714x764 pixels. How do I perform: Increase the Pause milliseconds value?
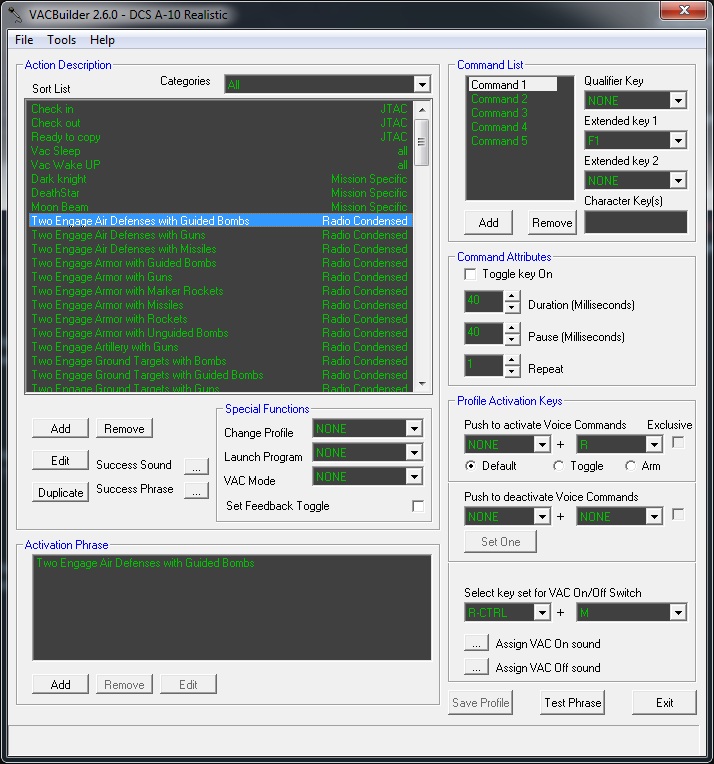point(511,328)
